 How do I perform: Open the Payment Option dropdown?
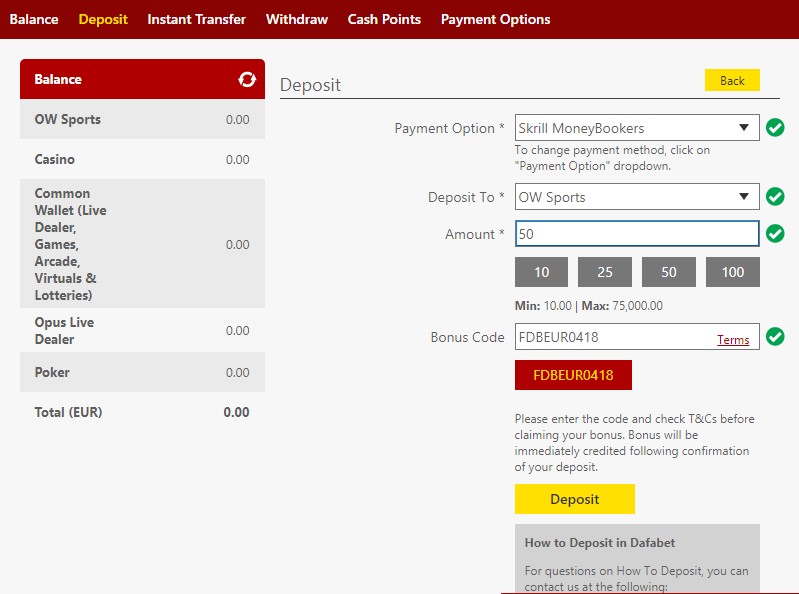click(636, 128)
